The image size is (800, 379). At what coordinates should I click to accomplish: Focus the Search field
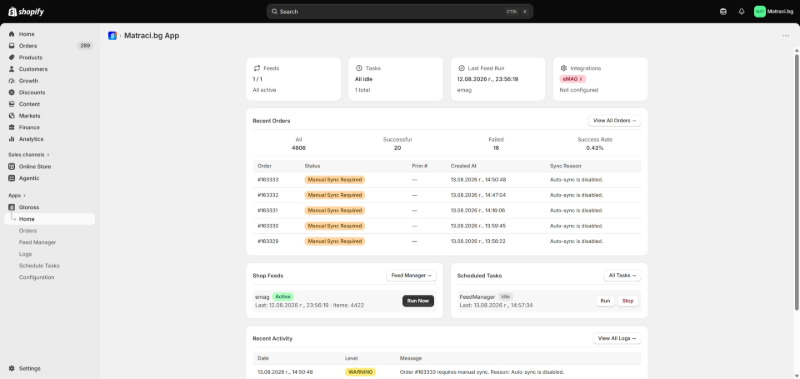(x=399, y=11)
